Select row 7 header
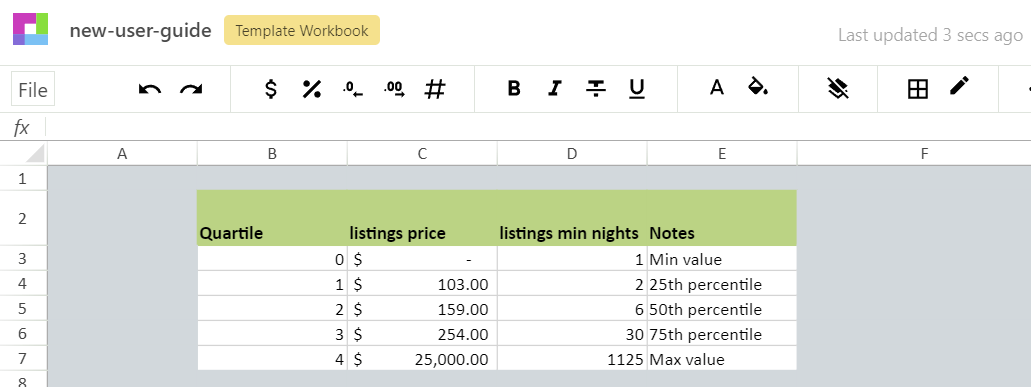Image resolution: width=1031 pixels, height=387 pixels. [x=23, y=359]
